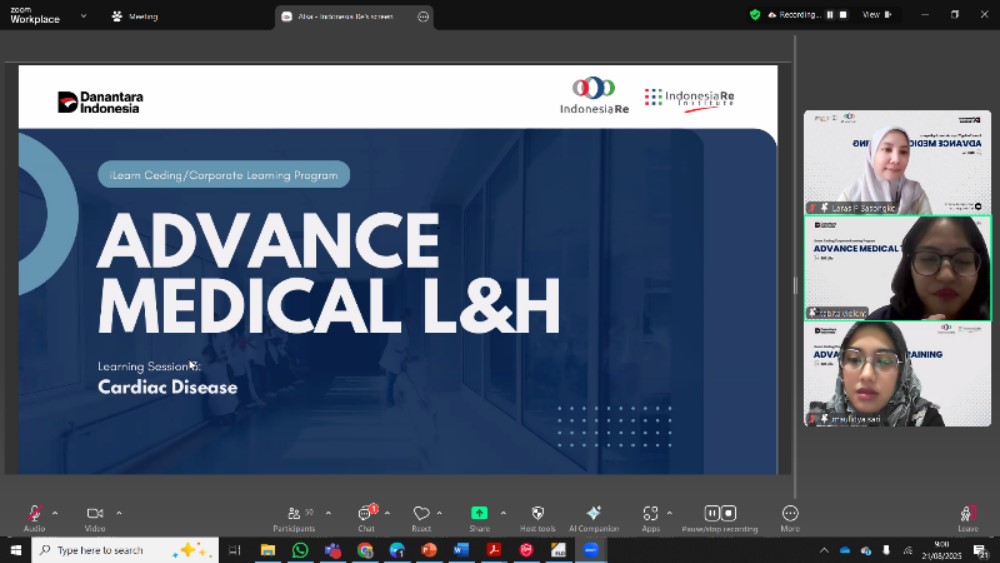Expand the Zoom Workplace dropdown chevron

click(x=83, y=16)
